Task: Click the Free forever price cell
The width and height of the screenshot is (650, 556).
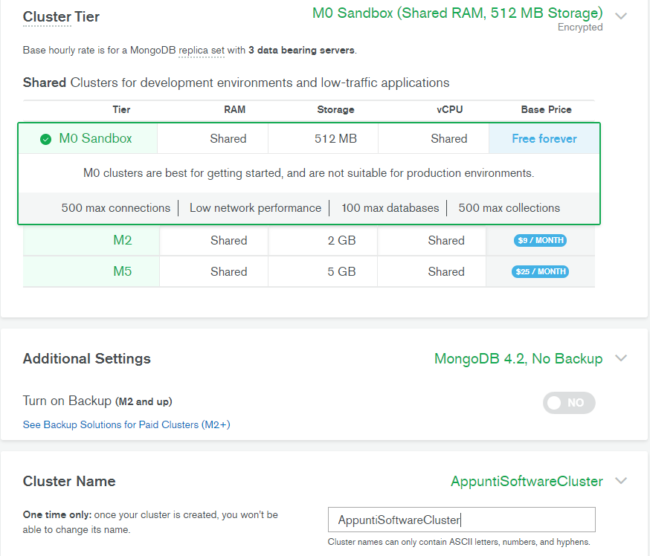Action: [544, 138]
